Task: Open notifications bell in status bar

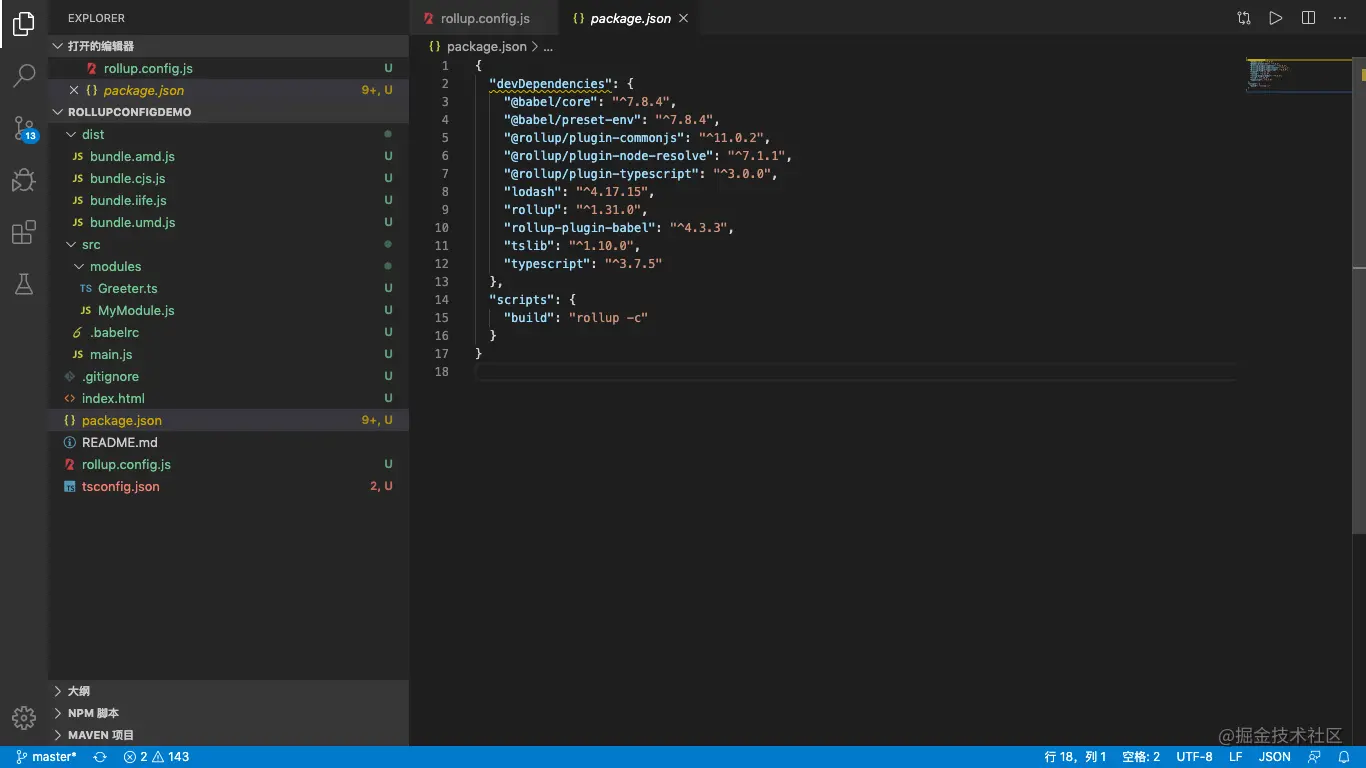Action: (1344, 757)
